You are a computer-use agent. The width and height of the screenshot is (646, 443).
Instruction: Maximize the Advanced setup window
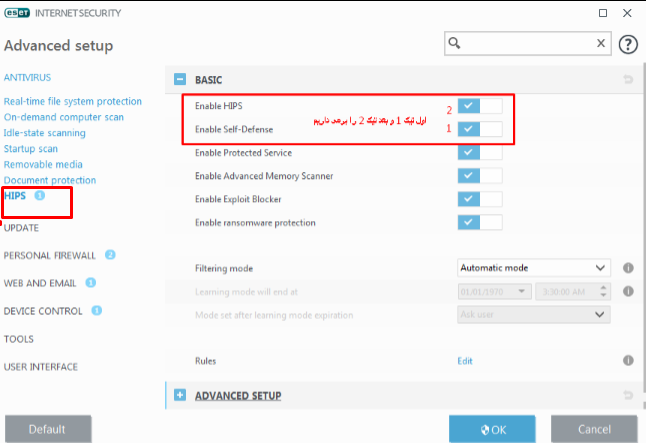click(603, 13)
